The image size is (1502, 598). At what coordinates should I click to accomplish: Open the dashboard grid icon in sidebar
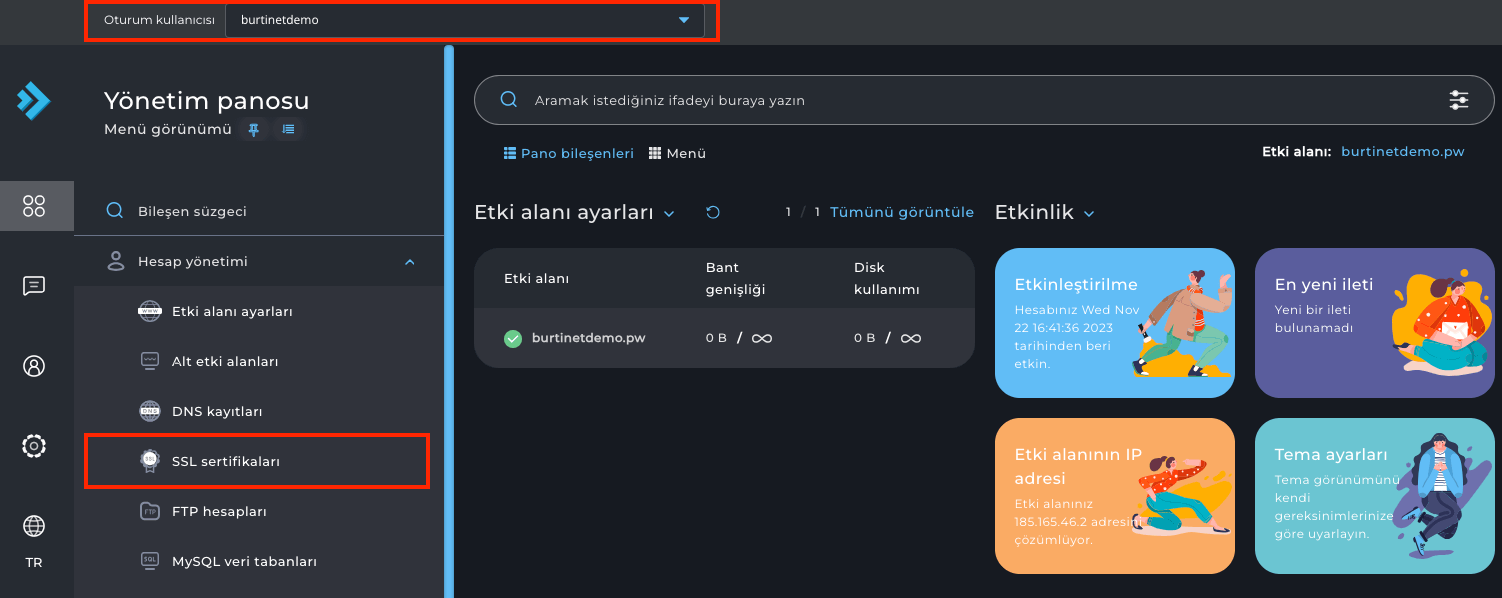[x=34, y=206]
